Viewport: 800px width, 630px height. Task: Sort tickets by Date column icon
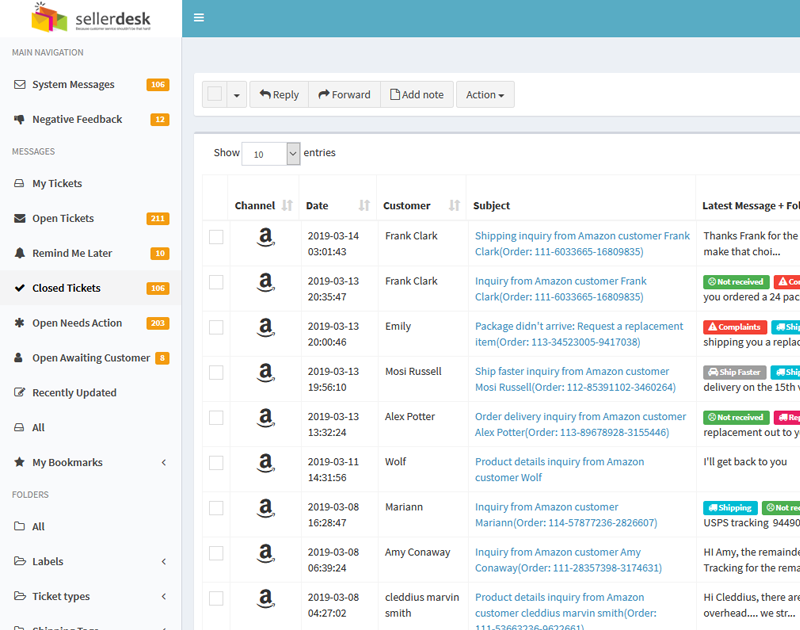364,206
